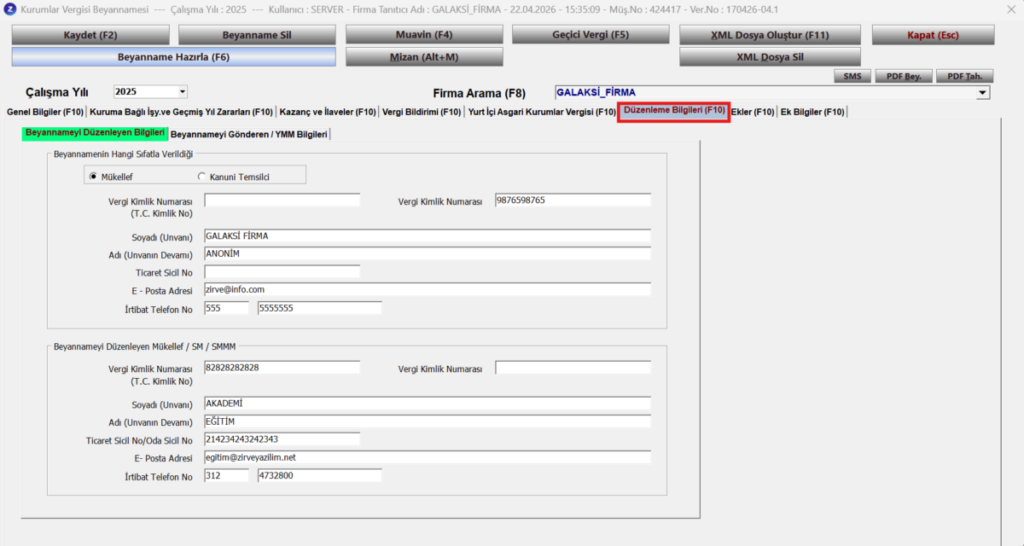Click E-Posta field with zirve@info.com
Screen dimensions: 1024x546
click(427, 289)
